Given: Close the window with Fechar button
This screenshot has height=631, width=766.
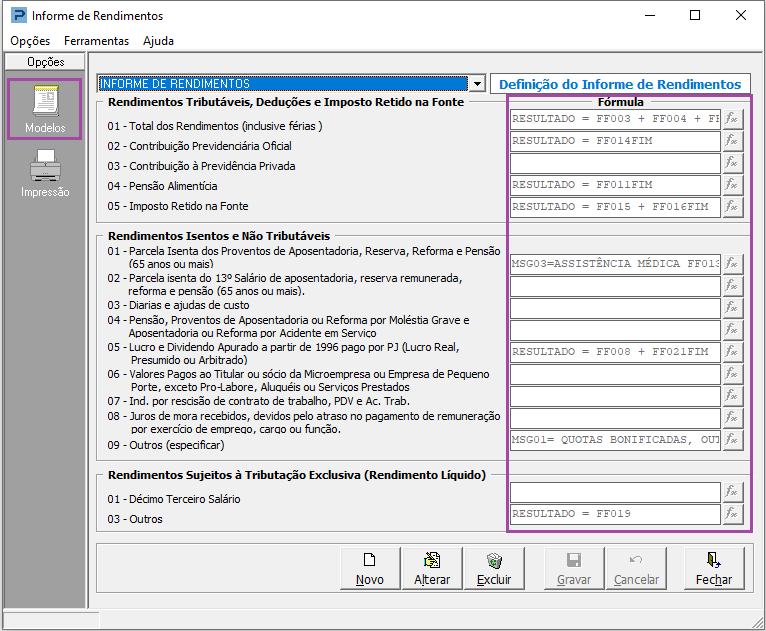Looking at the screenshot, I should 714,569.
